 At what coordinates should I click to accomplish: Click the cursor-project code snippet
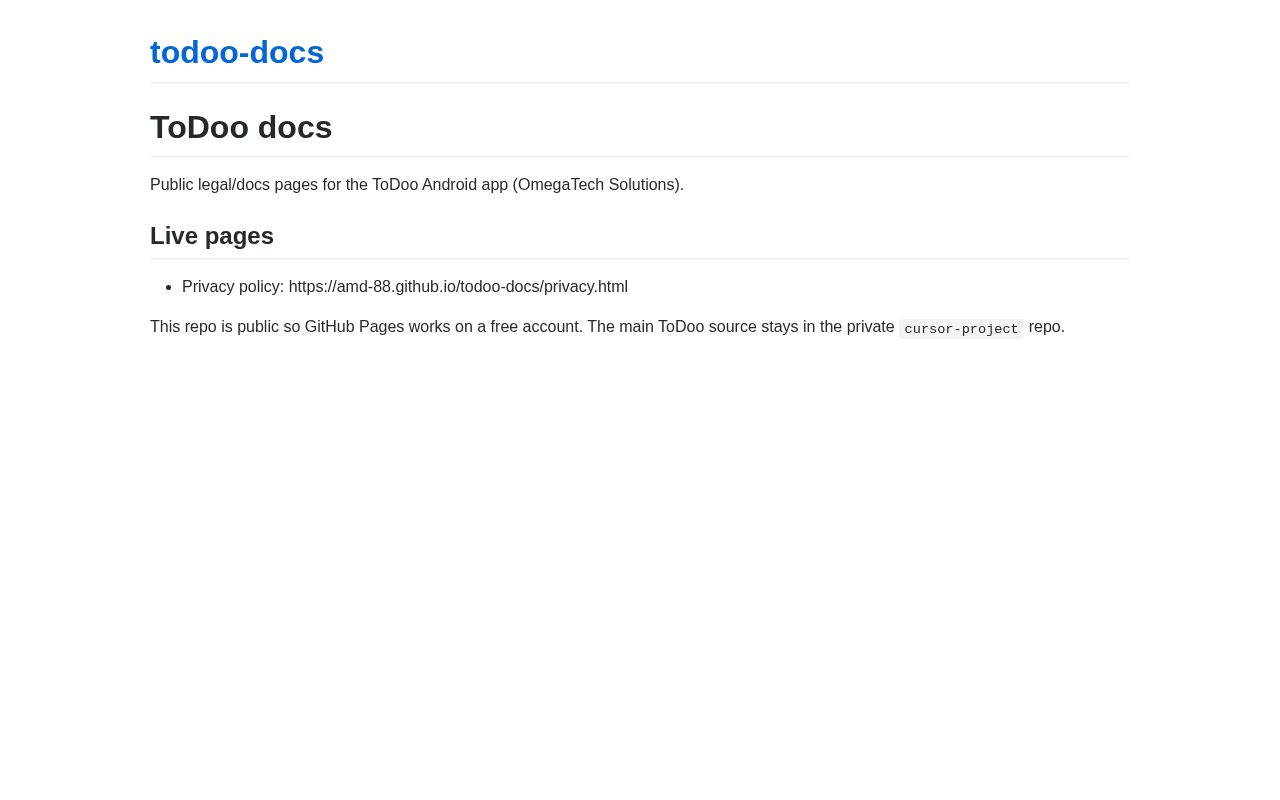tap(961, 329)
